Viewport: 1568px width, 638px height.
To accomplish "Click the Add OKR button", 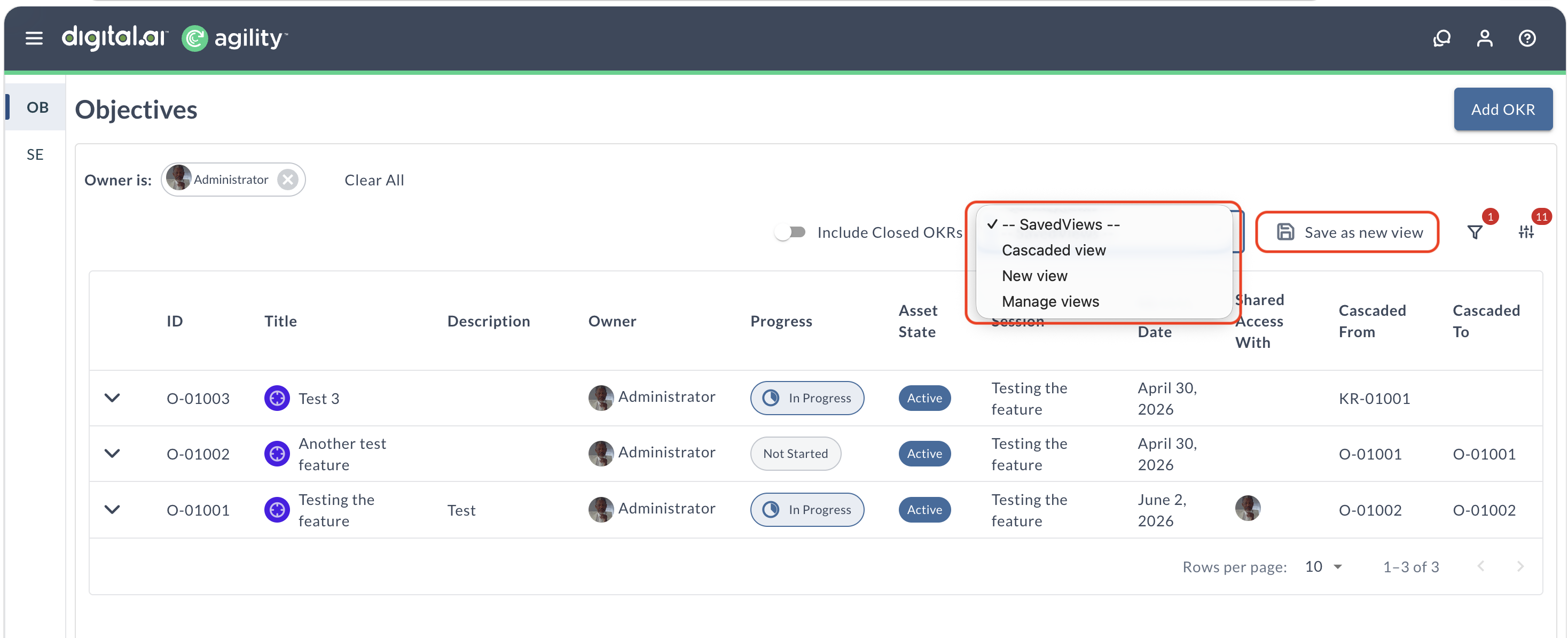I will tap(1502, 110).
